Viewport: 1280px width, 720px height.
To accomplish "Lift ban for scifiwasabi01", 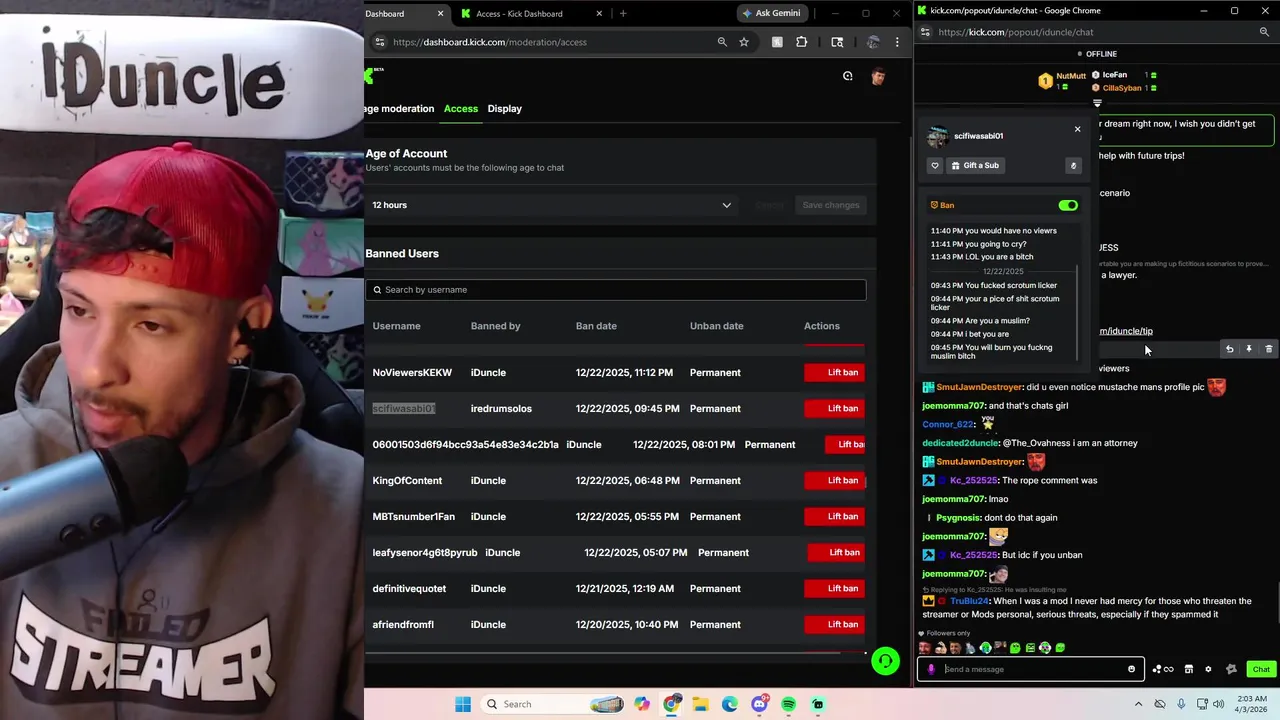I will coord(835,408).
